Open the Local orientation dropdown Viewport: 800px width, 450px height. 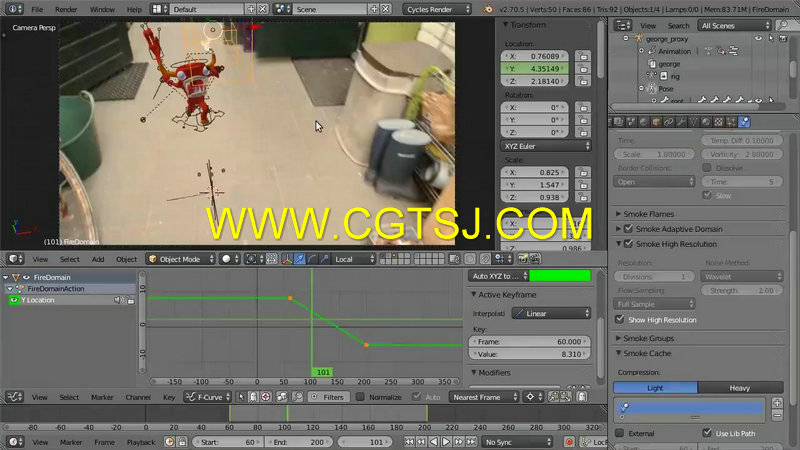click(354, 259)
